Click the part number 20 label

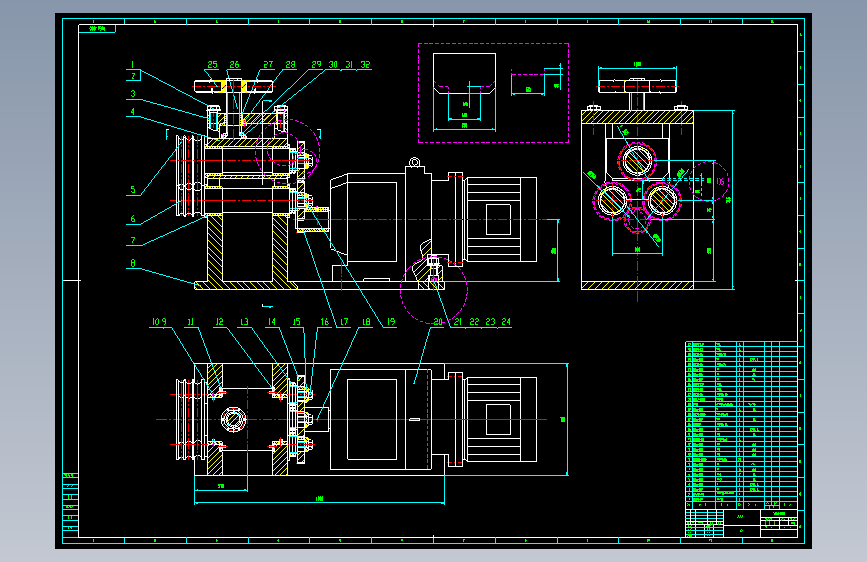438,321
